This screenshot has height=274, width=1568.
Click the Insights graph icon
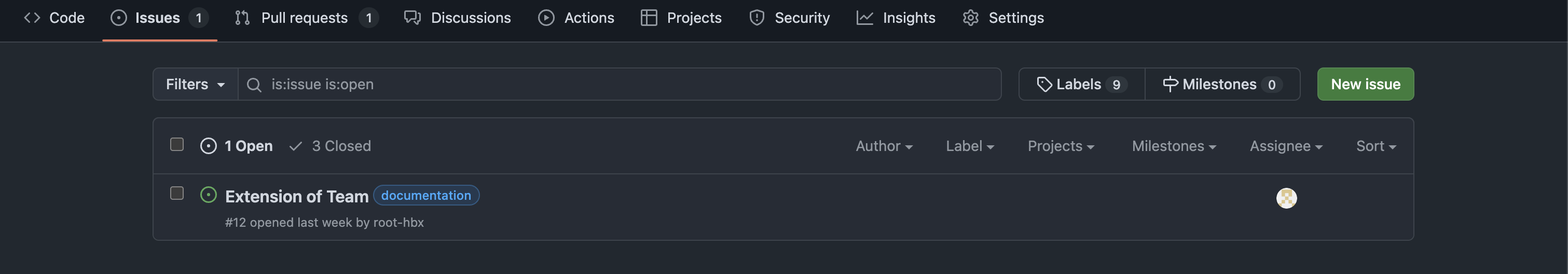pyautogui.click(x=864, y=18)
